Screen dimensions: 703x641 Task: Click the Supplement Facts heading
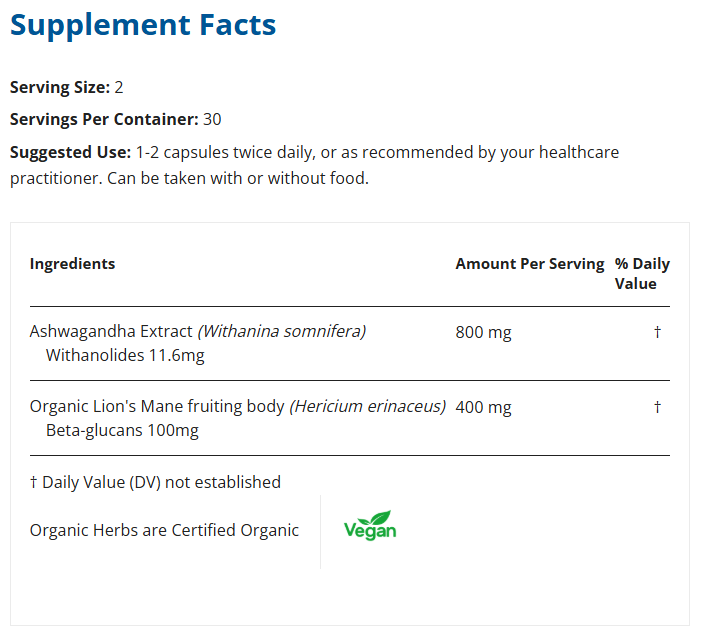[143, 25]
